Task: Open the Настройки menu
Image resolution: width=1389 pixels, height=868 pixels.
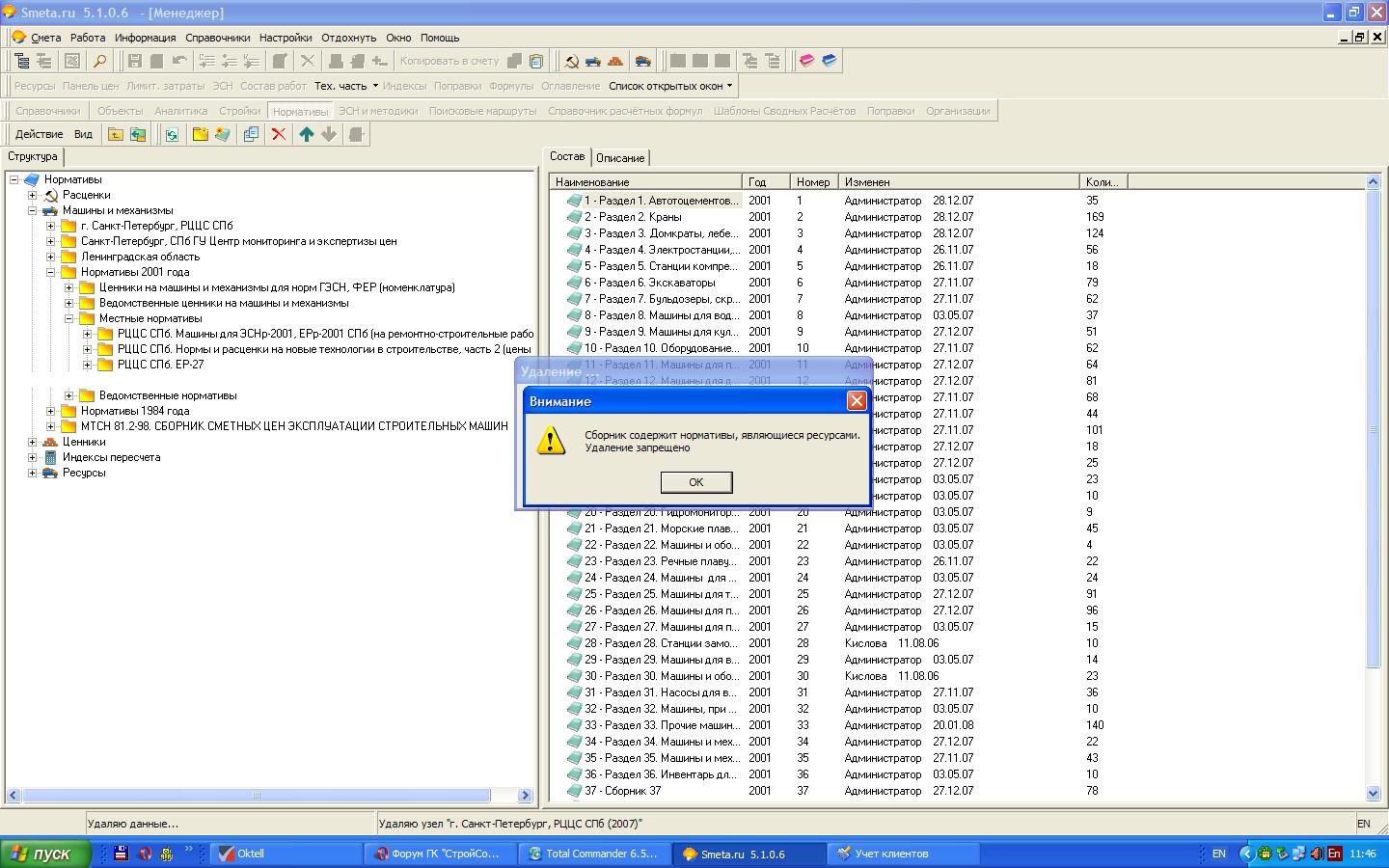Action: tap(286, 38)
